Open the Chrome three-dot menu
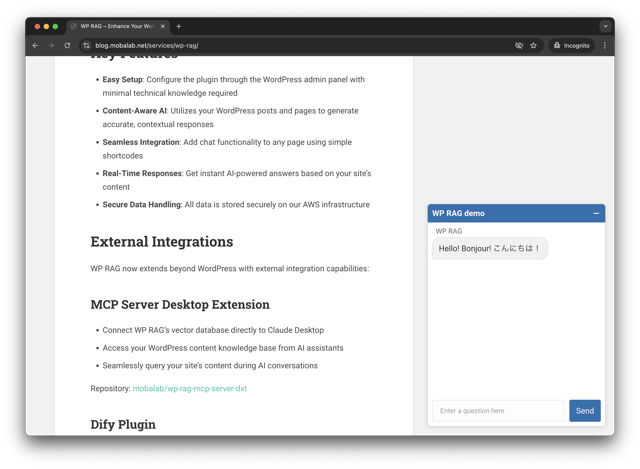 (605, 45)
